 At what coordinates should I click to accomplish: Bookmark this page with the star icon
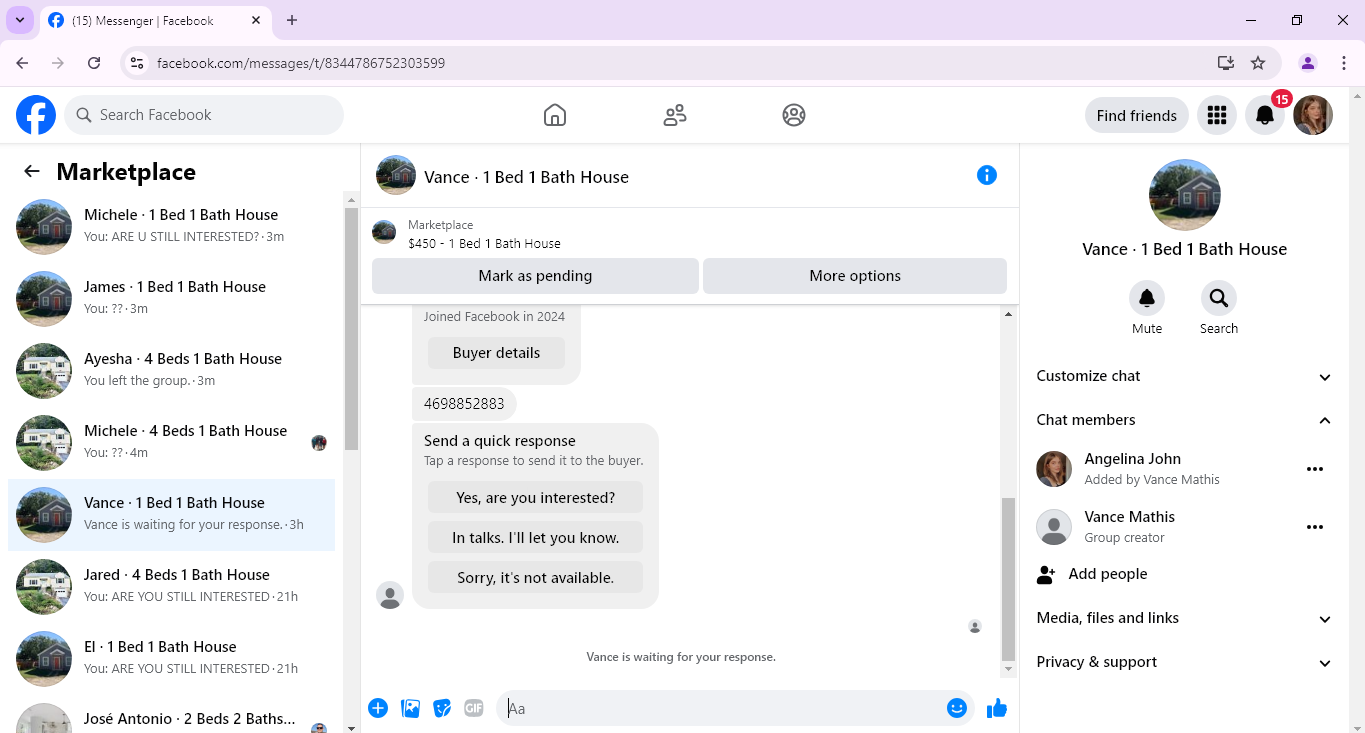[1258, 63]
